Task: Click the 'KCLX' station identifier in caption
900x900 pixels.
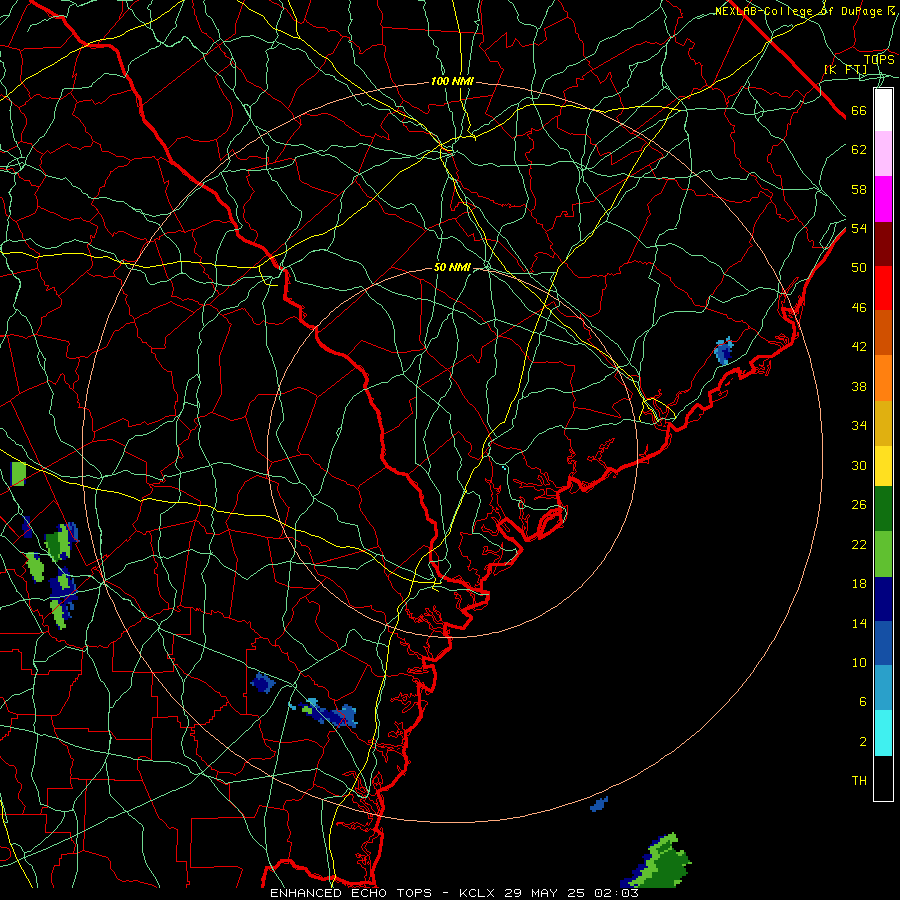Action: pyautogui.click(x=478, y=893)
